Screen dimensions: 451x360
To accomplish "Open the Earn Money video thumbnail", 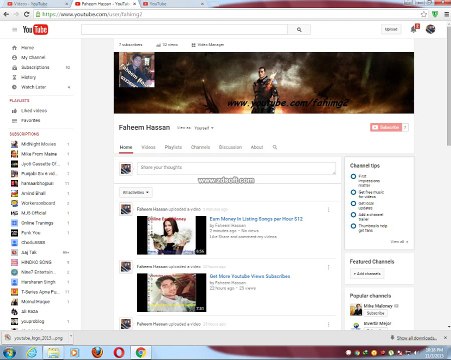I will coord(172,235).
